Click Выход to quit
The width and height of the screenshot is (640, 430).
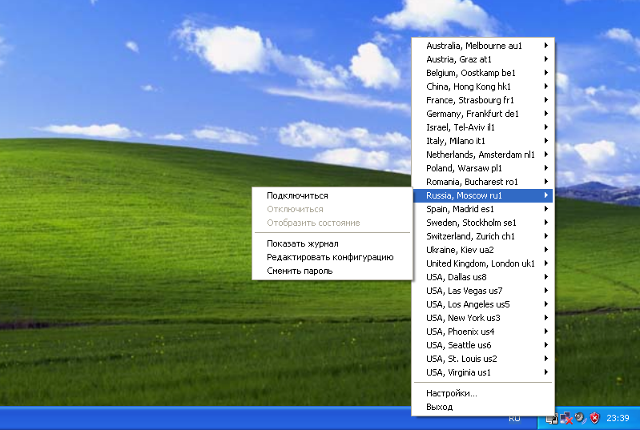pyautogui.click(x=483, y=407)
